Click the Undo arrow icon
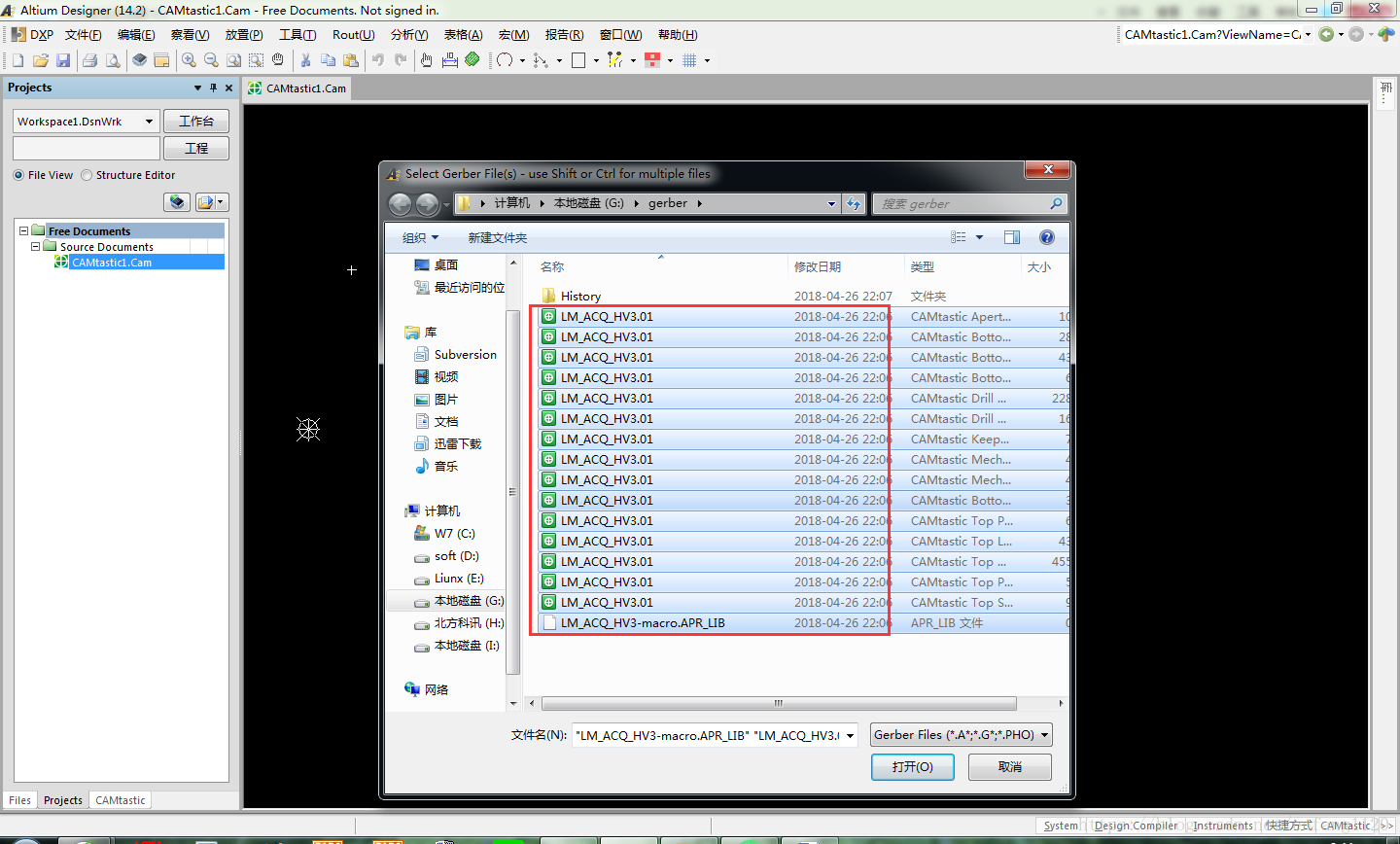This screenshot has height=844, width=1400. [x=378, y=60]
